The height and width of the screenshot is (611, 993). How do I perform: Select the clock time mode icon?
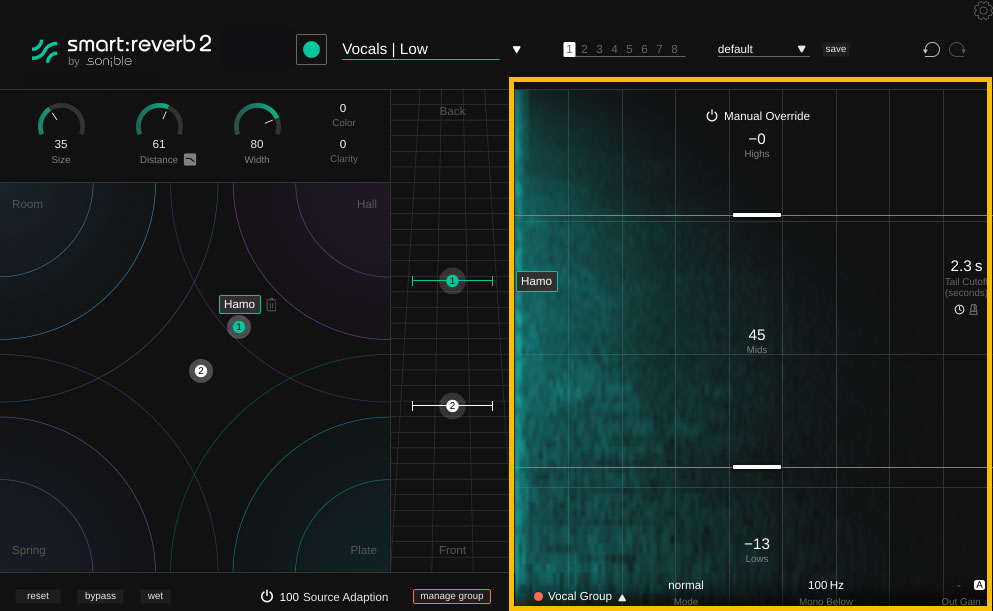959,310
